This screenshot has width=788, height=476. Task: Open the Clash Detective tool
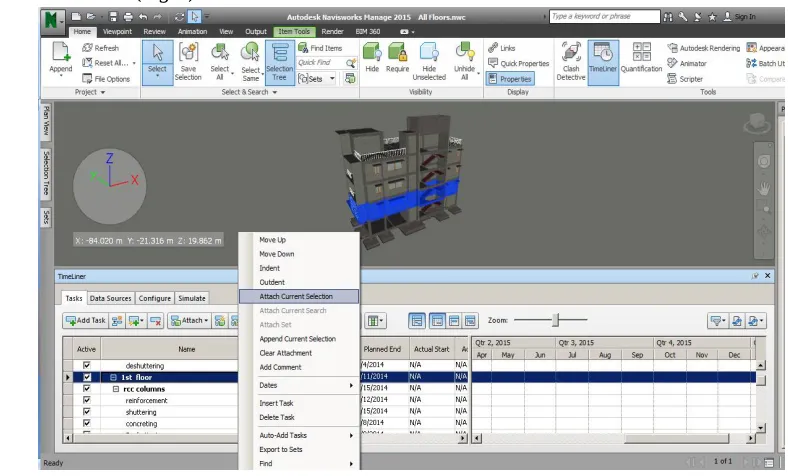pos(571,62)
